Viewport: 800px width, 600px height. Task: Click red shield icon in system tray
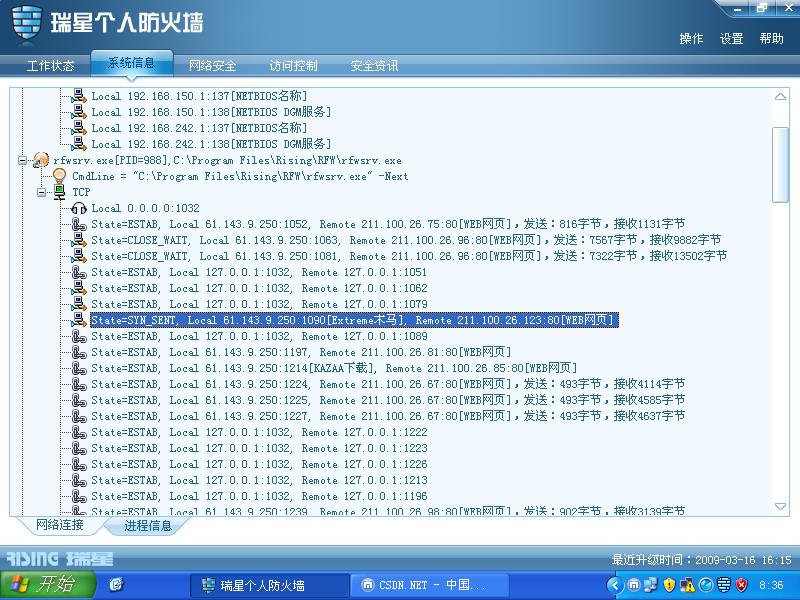(x=742, y=585)
